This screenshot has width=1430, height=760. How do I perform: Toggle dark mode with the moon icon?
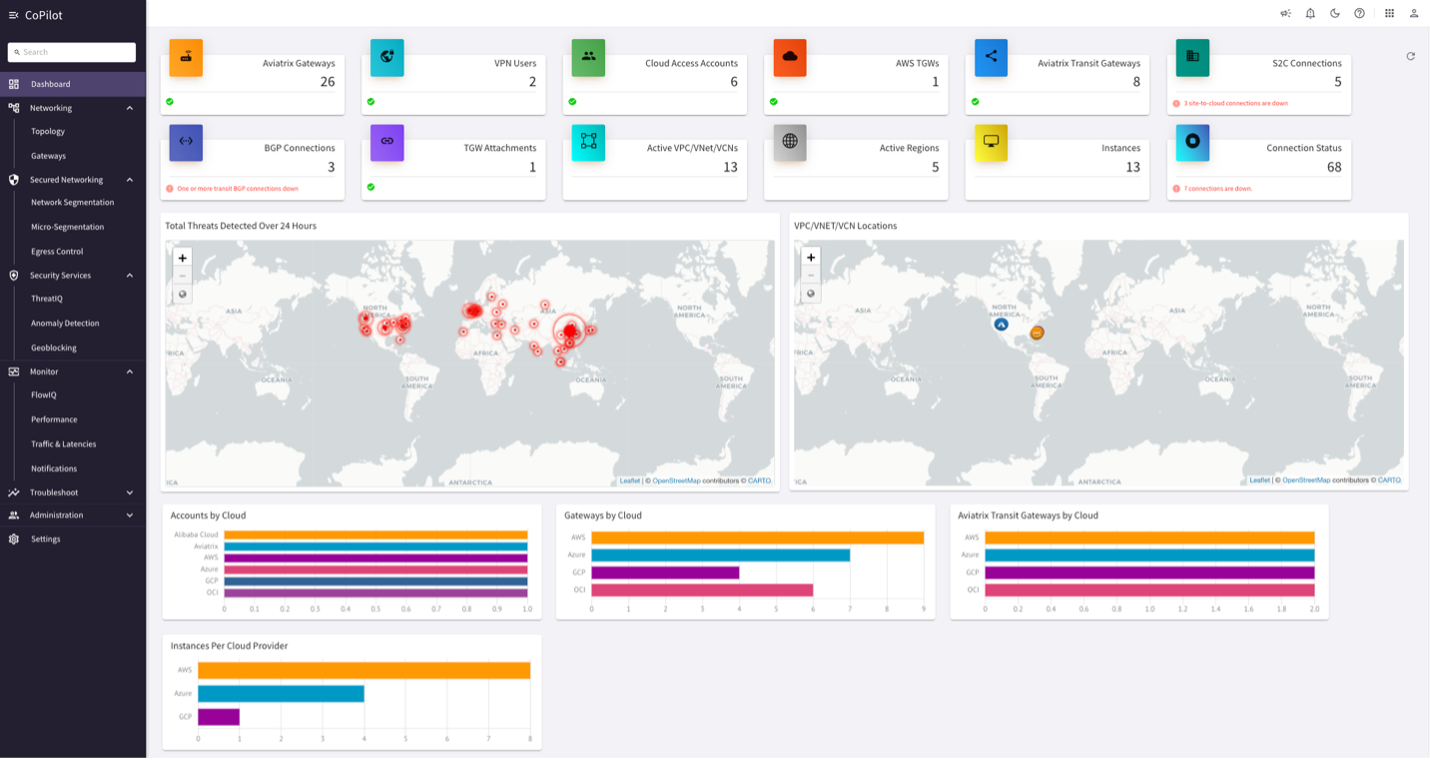pos(1334,13)
